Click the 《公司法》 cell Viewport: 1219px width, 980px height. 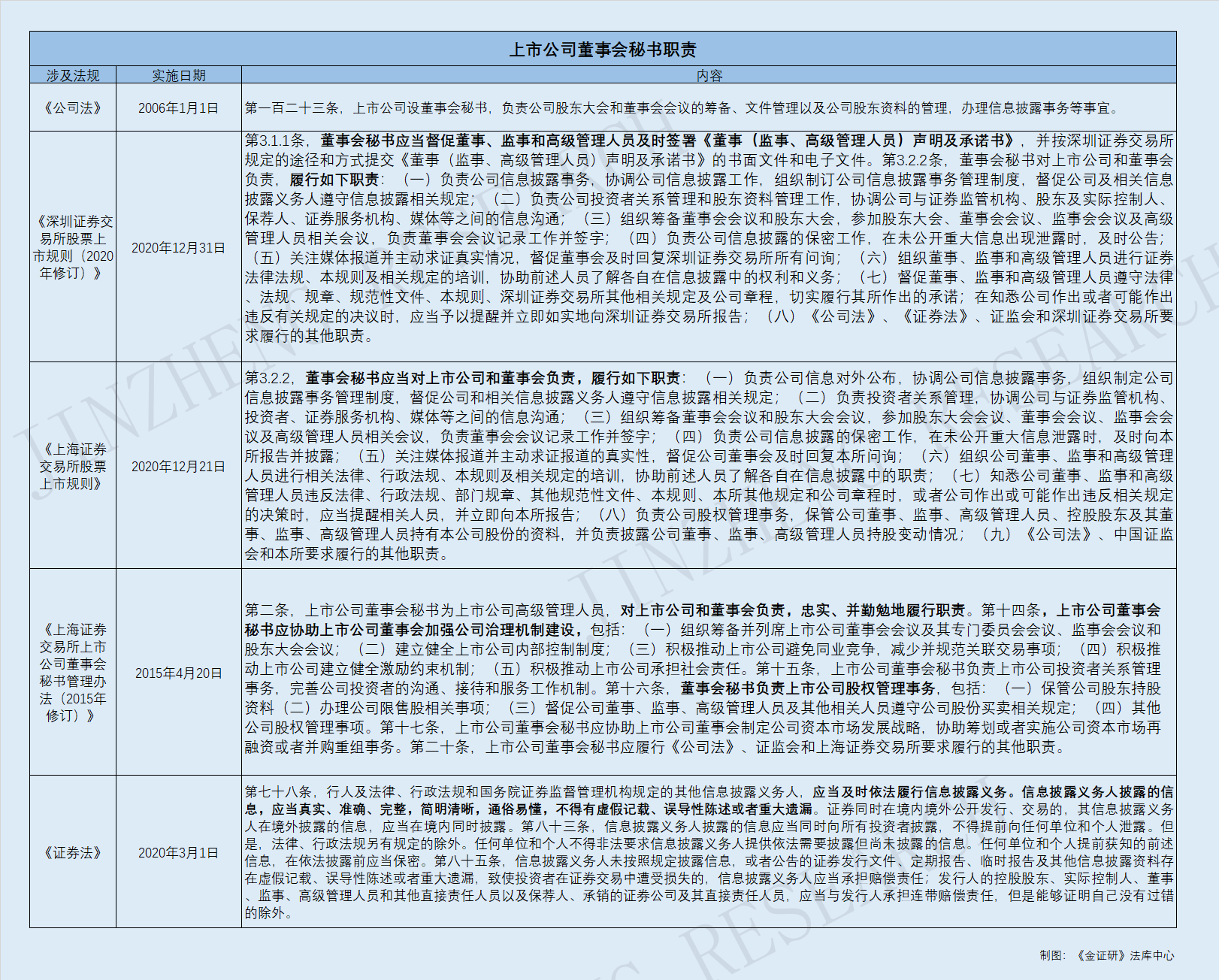73,107
